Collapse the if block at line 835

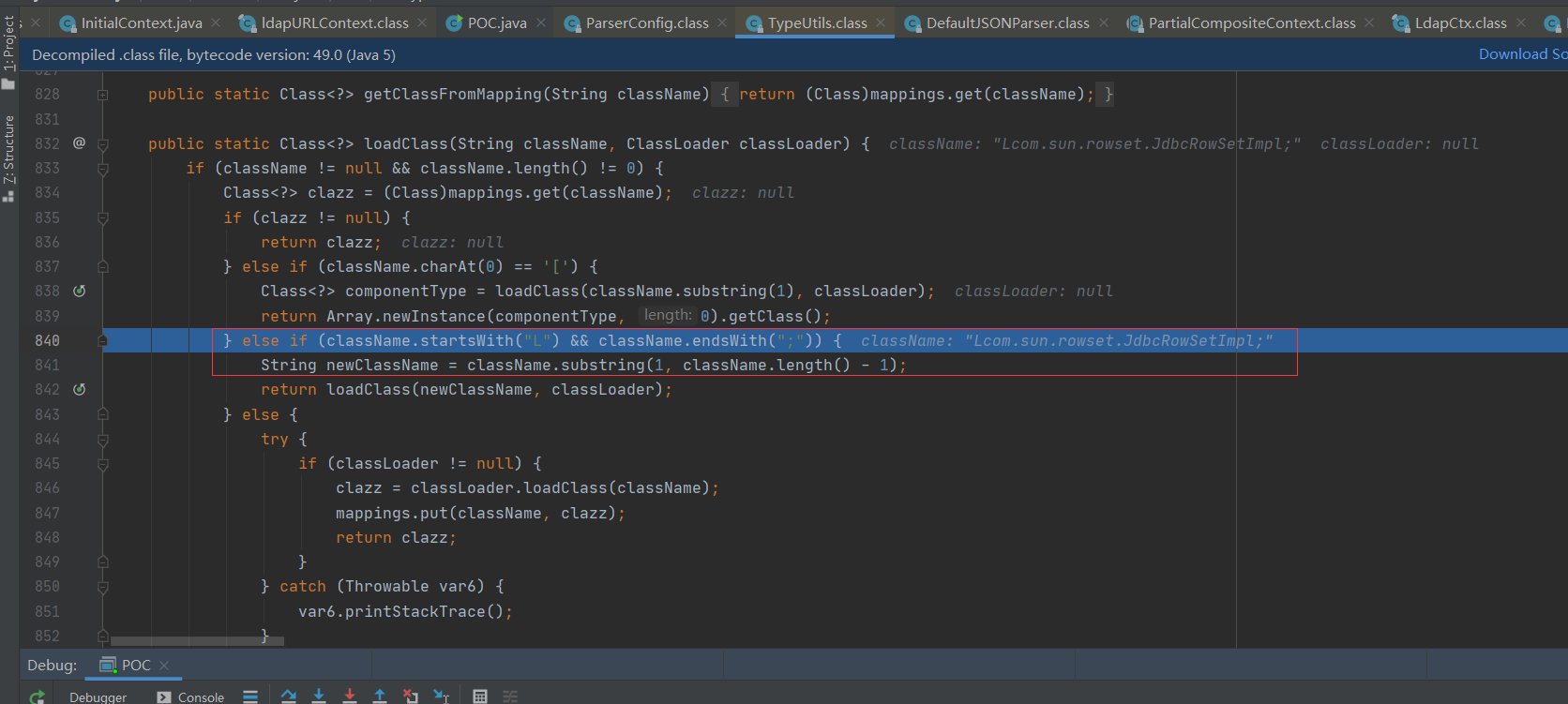coord(103,218)
